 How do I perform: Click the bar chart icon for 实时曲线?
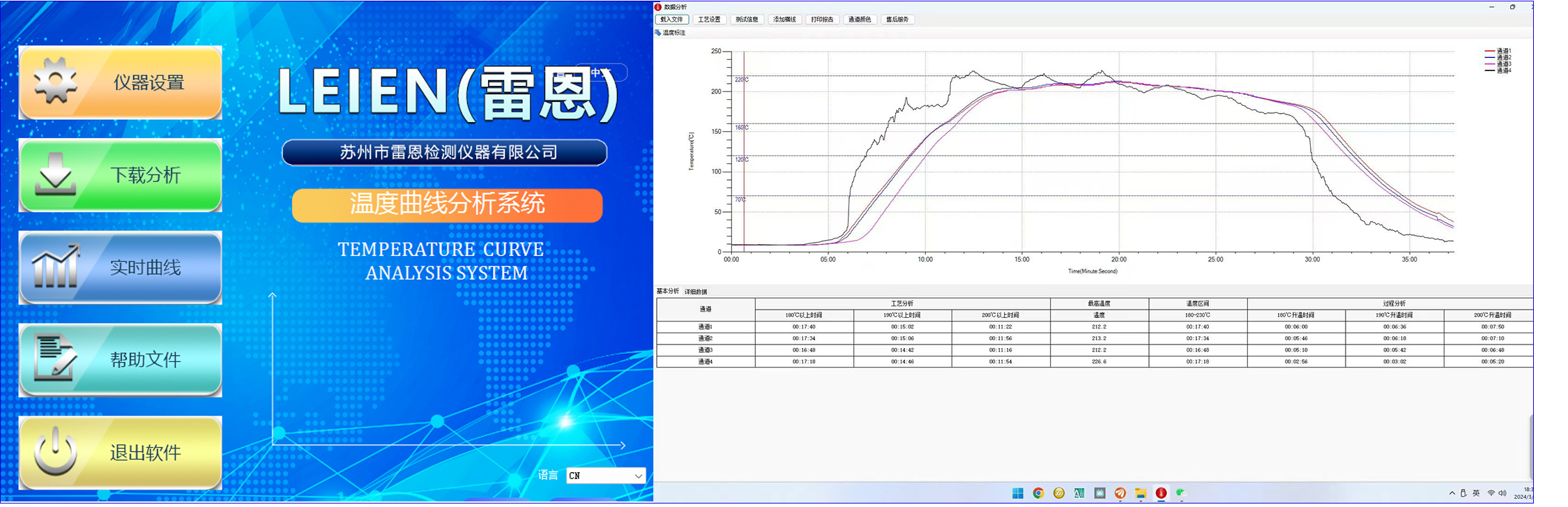tap(55, 266)
